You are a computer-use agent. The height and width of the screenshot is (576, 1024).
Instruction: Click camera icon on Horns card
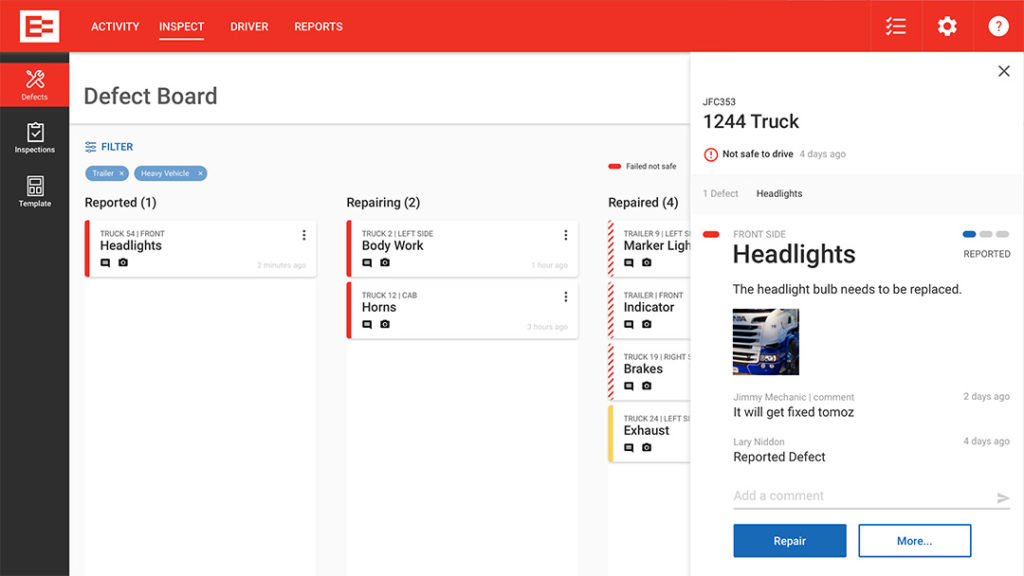click(385, 324)
